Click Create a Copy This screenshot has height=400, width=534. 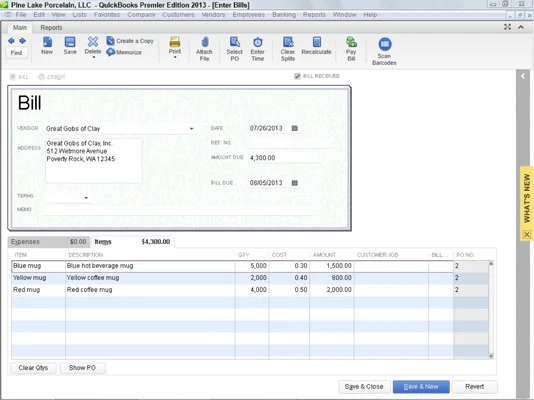click(130, 41)
